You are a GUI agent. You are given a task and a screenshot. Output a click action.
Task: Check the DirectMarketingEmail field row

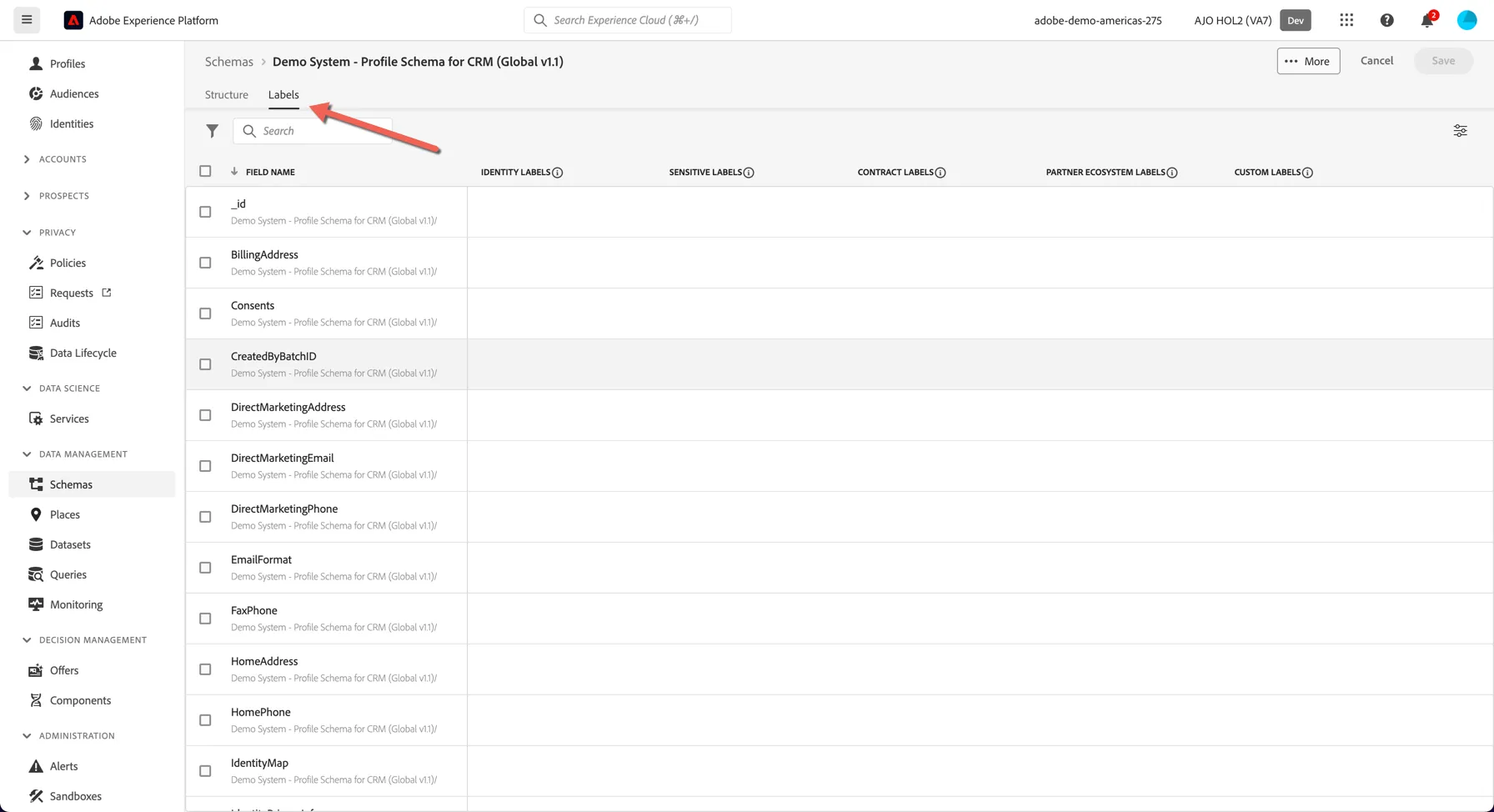coord(205,466)
